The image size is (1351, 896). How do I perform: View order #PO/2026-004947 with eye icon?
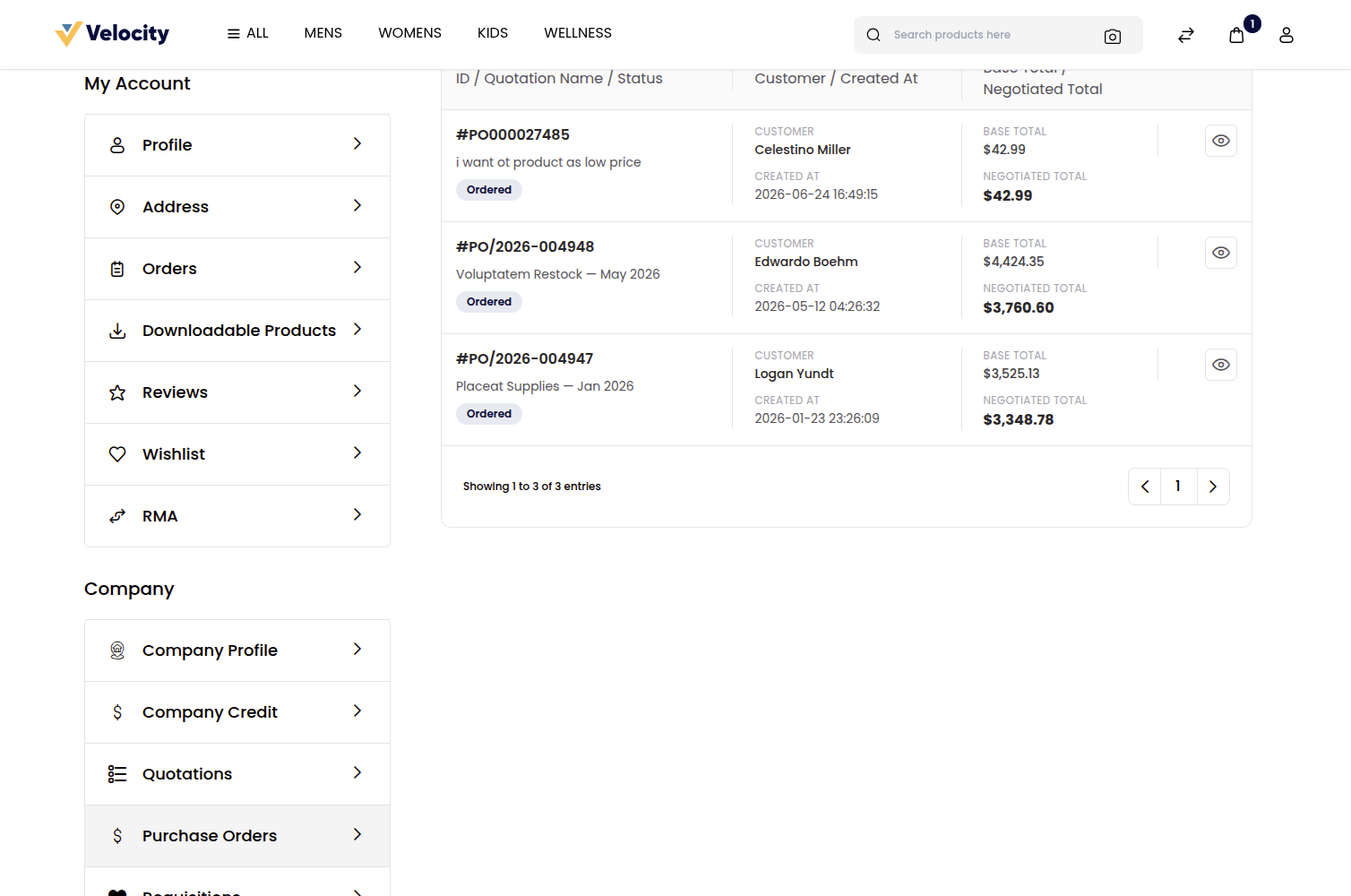(x=1221, y=365)
